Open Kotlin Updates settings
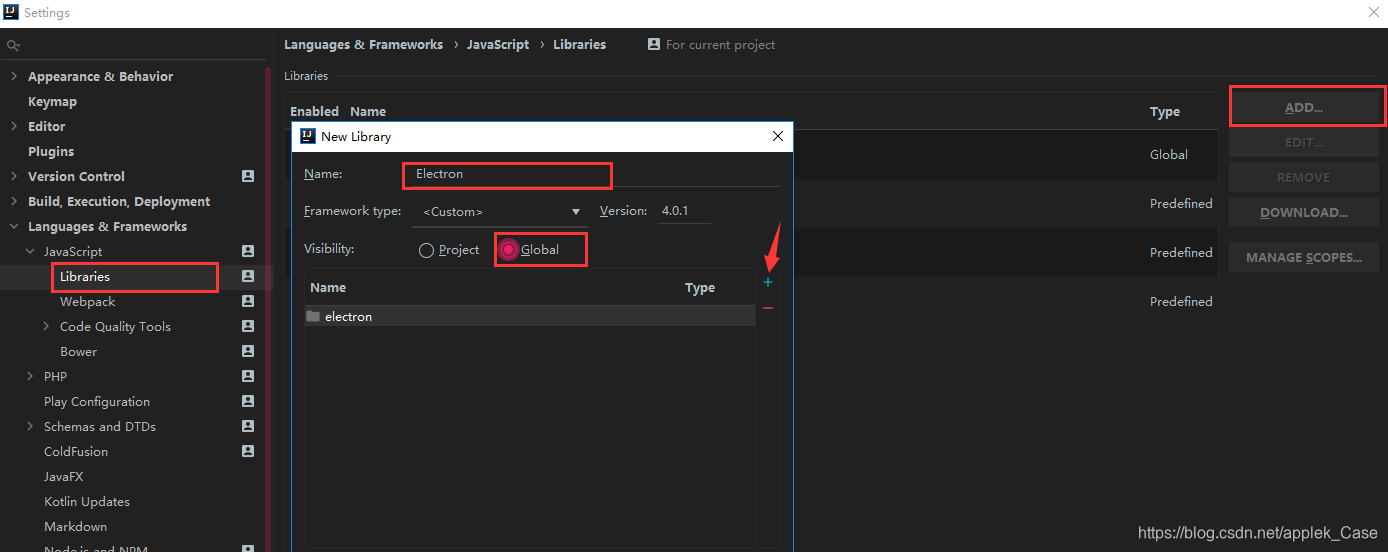Image resolution: width=1388 pixels, height=552 pixels. pos(87,501)
